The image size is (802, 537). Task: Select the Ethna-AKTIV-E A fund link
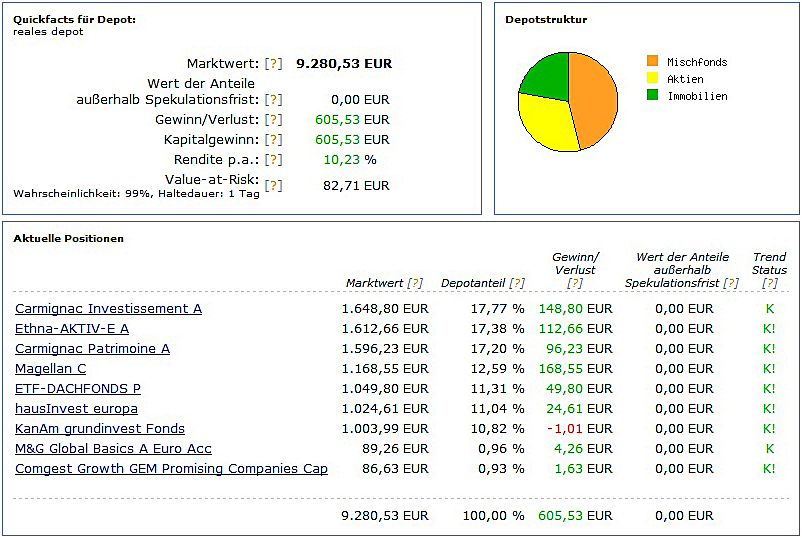tap(72, 329)
